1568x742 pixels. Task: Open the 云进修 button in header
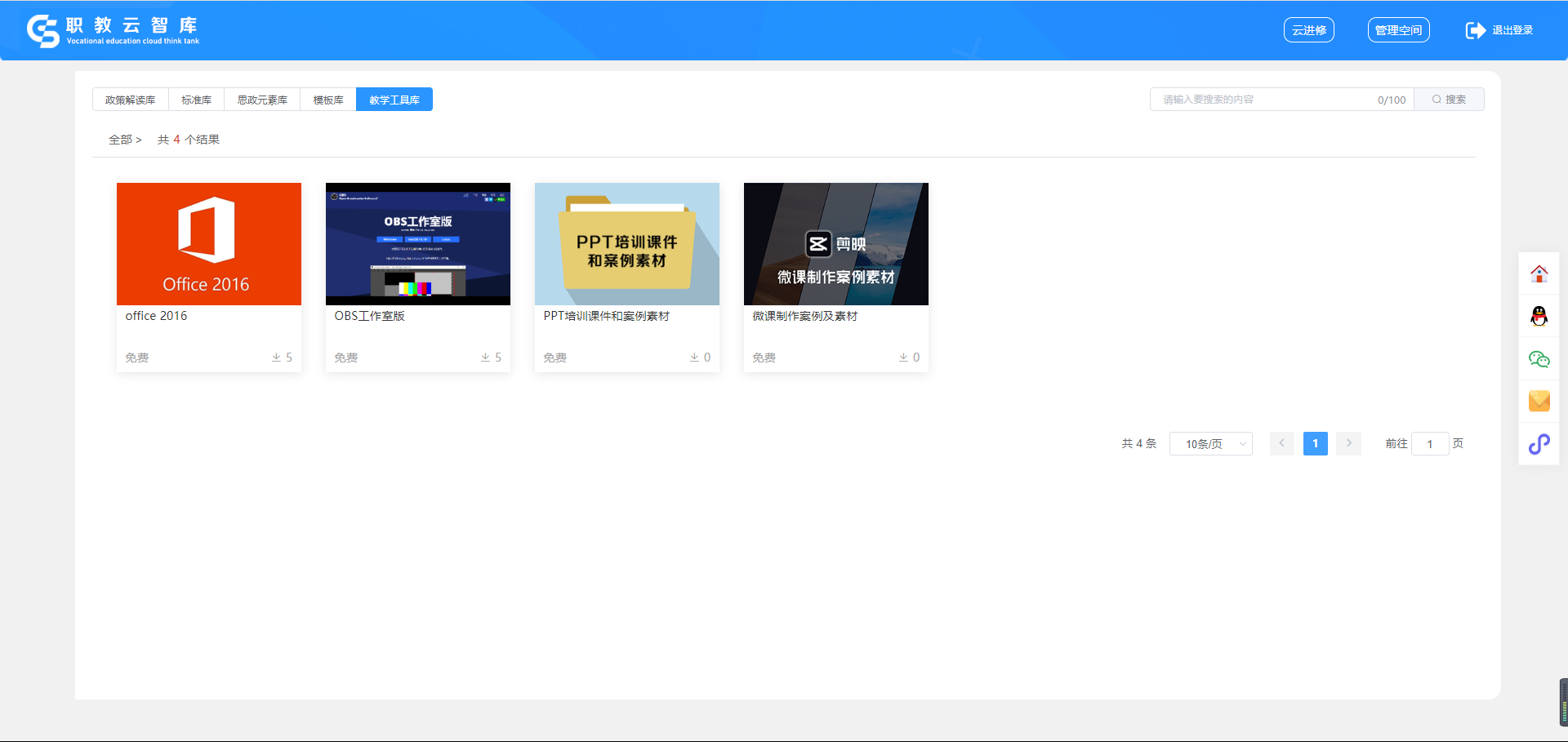[x=1308, y=30]
